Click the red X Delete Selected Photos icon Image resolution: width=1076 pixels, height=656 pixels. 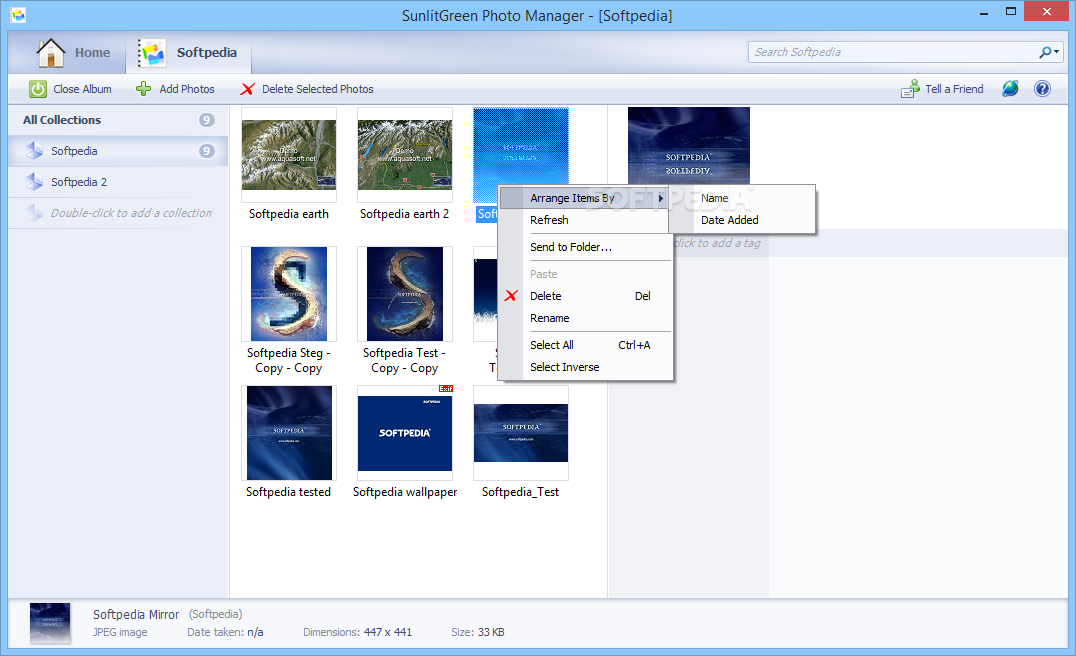[x=247, y=89]
